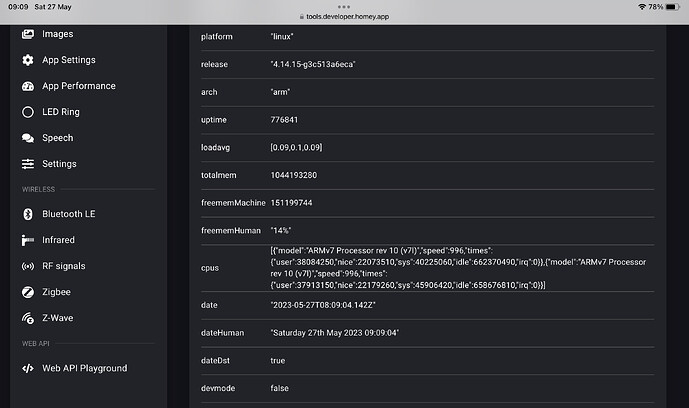The image size is (689, 408).
Task: Click the dateDst key label
Action: point(215,360)
